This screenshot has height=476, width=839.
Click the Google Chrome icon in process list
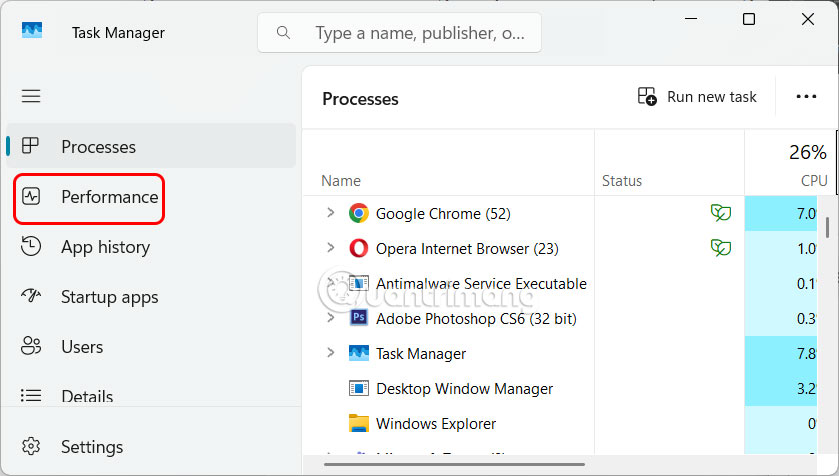[359, 213]
